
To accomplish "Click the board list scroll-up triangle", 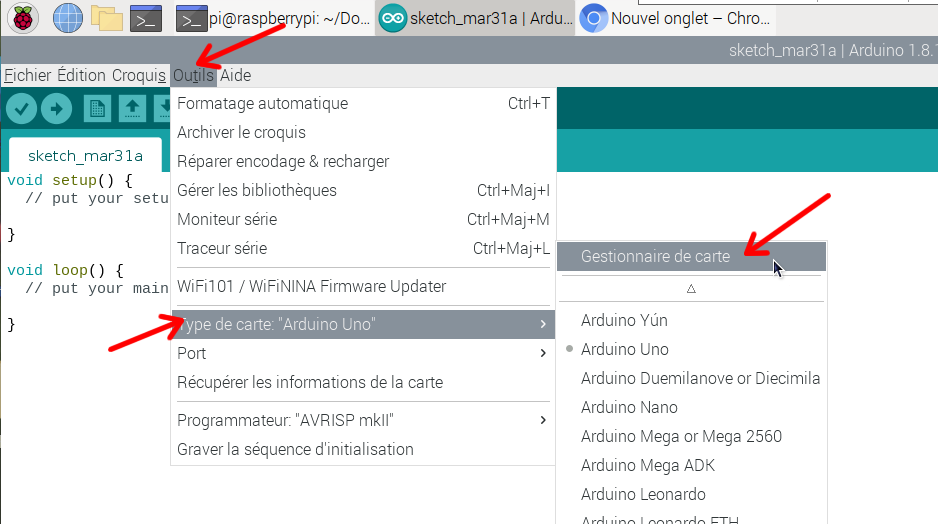I will 692,289.
